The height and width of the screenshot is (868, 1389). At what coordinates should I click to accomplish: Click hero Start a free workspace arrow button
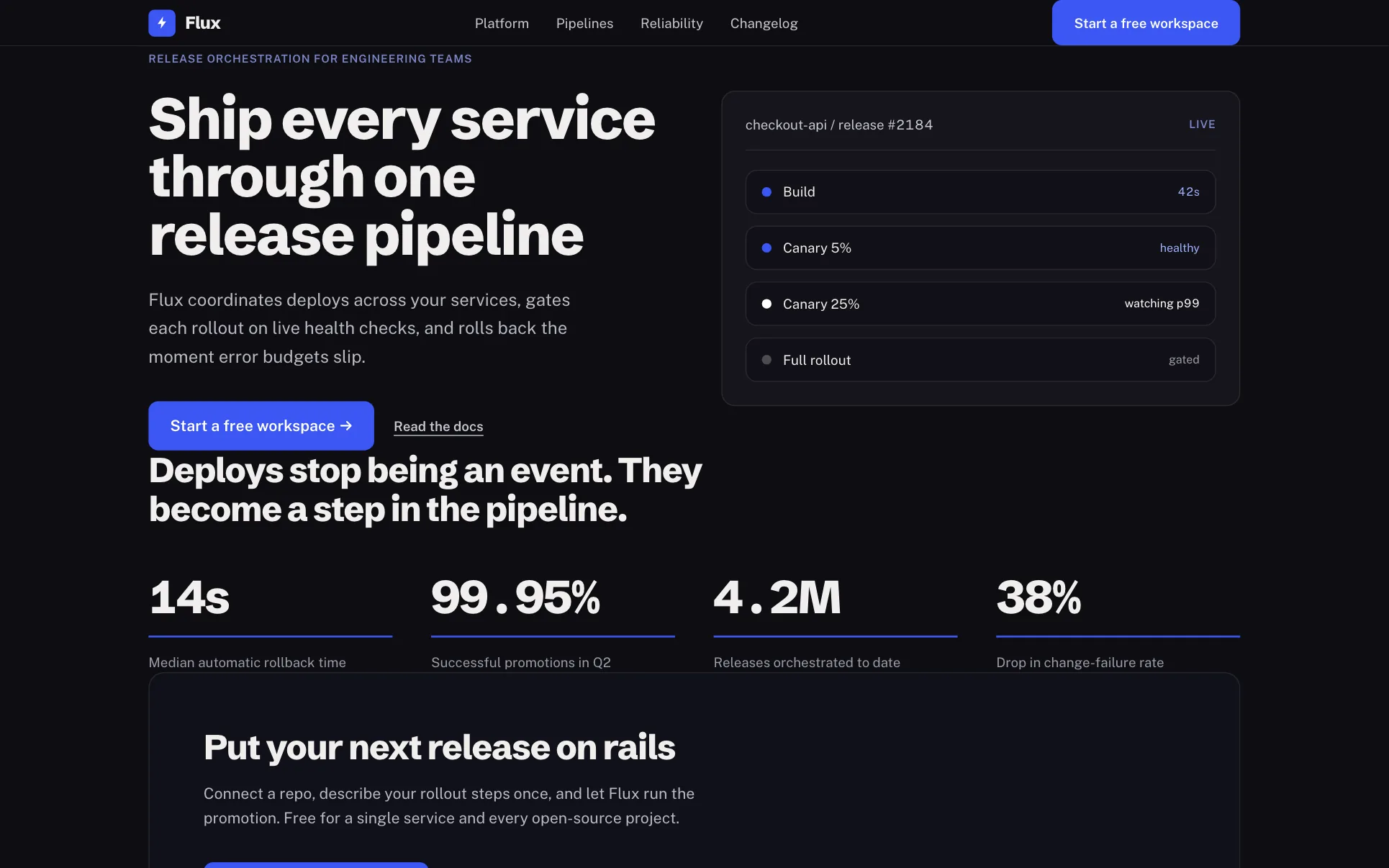(261, 425)
